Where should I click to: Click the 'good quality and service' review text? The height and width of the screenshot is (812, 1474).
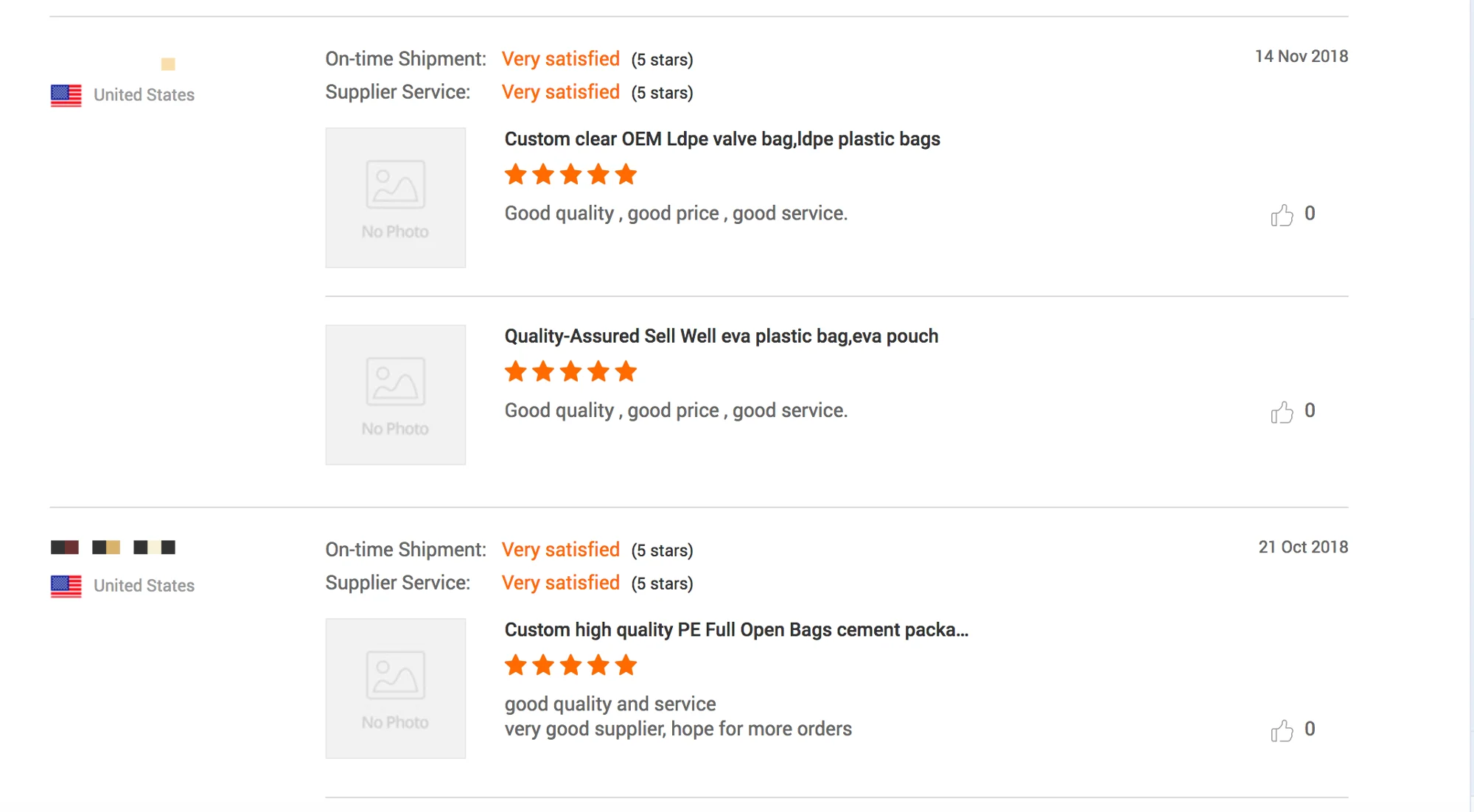pos(610,704)
